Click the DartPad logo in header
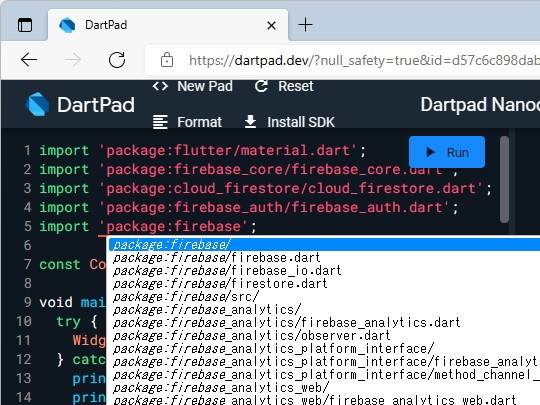The height and width of the screenshot is (405, 540). click(x=80, y=105)
